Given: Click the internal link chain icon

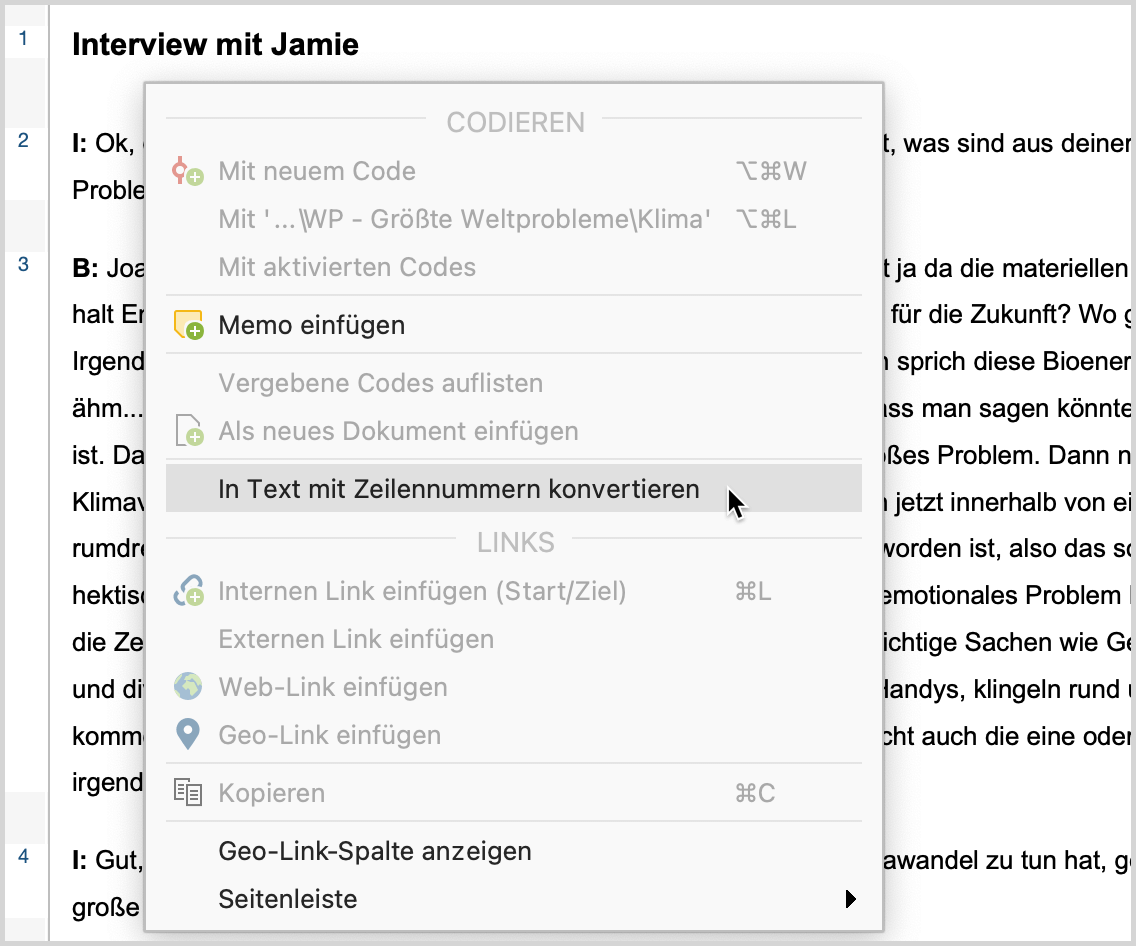Looking at the screenshot, I should 187,591.
